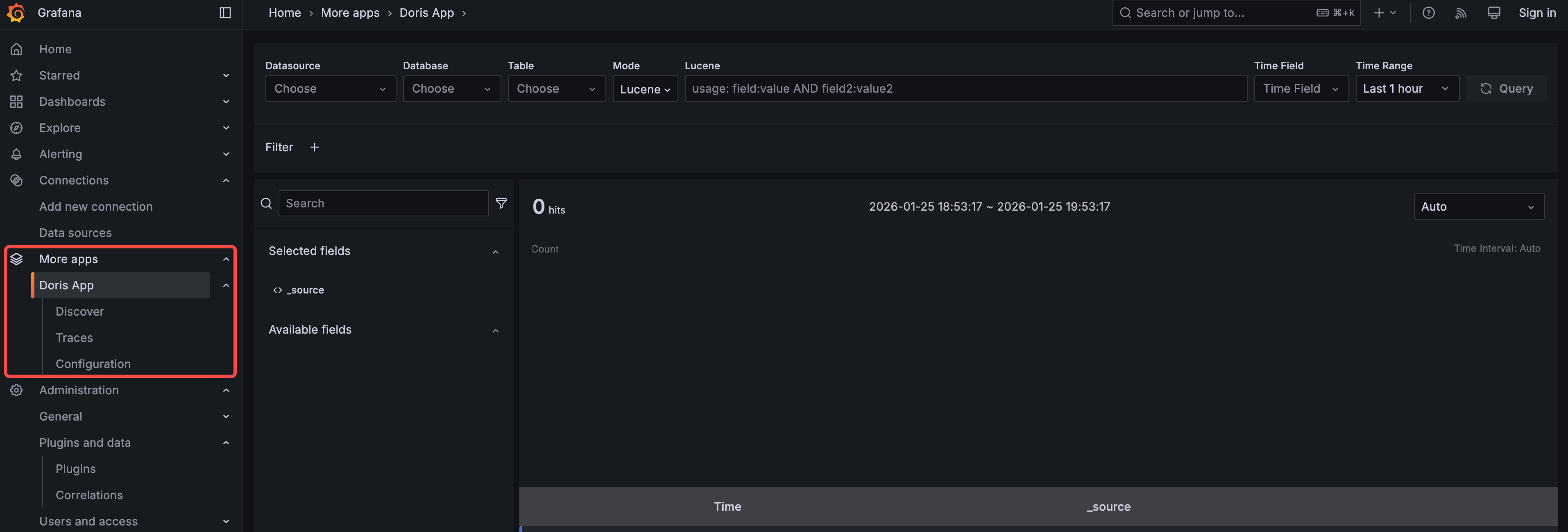The width and height of the screenshot is (1568, 532).
Task: Open Data sources in the sidebar
Action: click(x=75, y=233)
